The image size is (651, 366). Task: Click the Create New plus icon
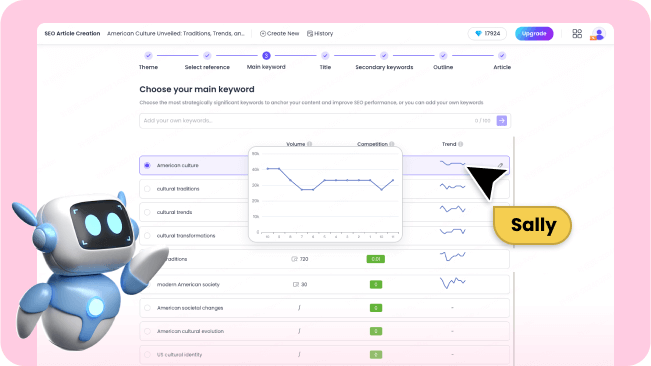pyautogui.click(x=263, y=34)
